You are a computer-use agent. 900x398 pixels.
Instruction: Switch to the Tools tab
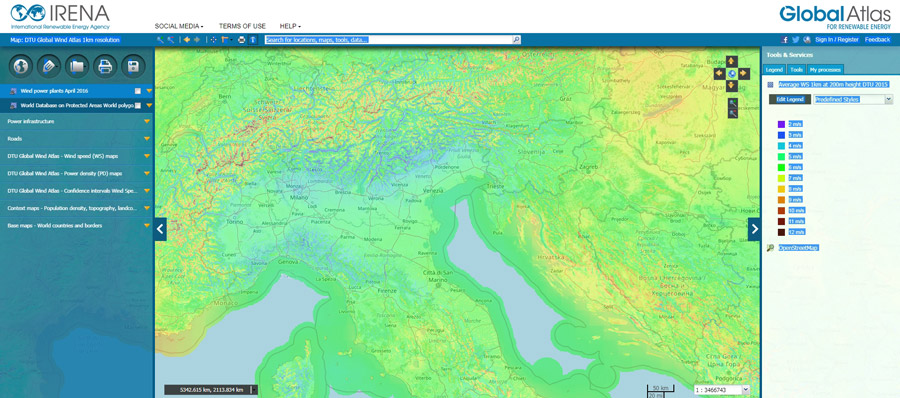(796, 69)
